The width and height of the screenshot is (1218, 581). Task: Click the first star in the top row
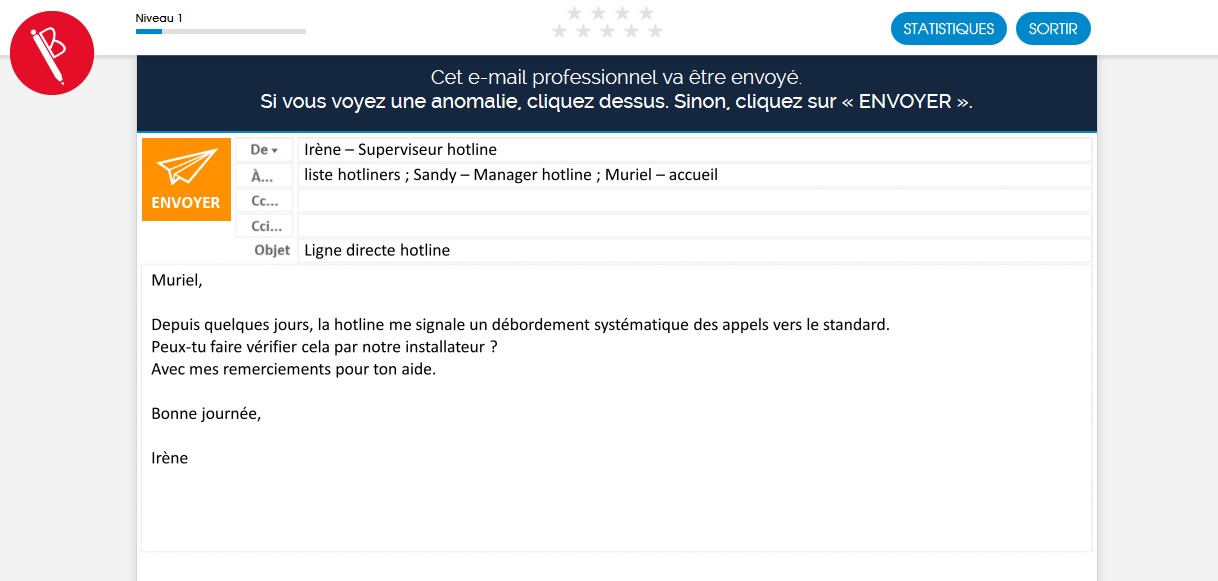coord(575,13)
